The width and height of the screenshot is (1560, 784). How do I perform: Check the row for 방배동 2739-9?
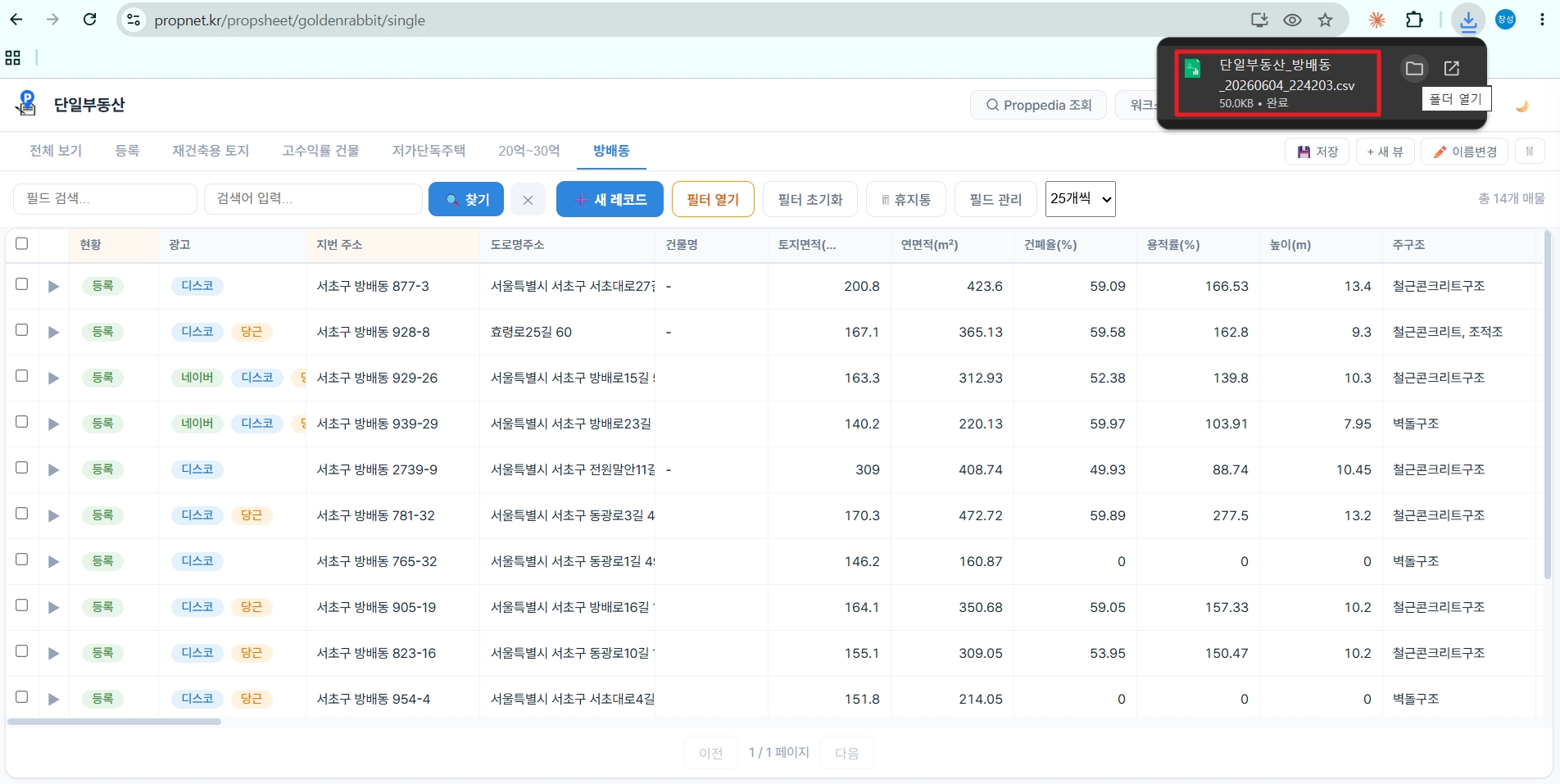[x=22, y=468]
